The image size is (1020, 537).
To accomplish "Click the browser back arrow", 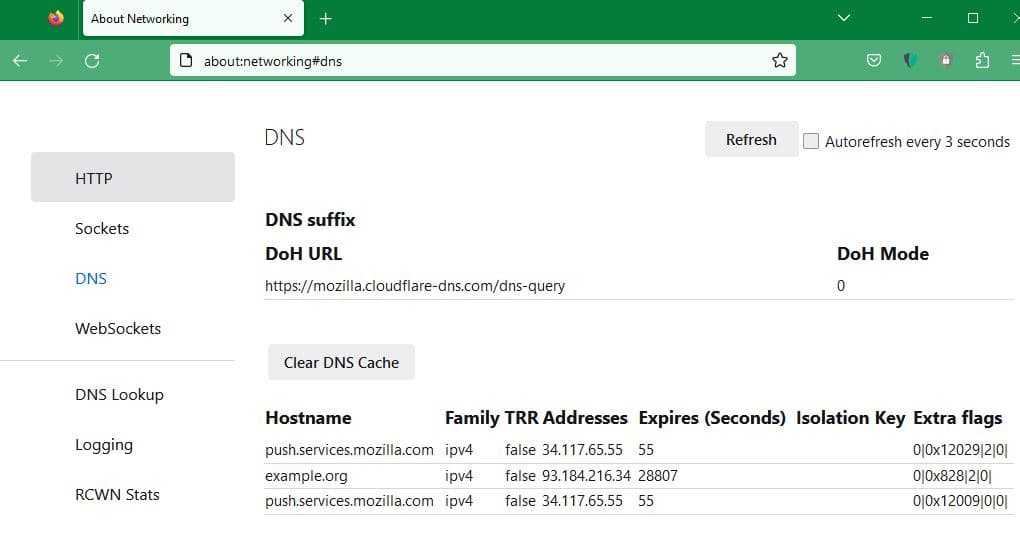I will click(20, 61).
